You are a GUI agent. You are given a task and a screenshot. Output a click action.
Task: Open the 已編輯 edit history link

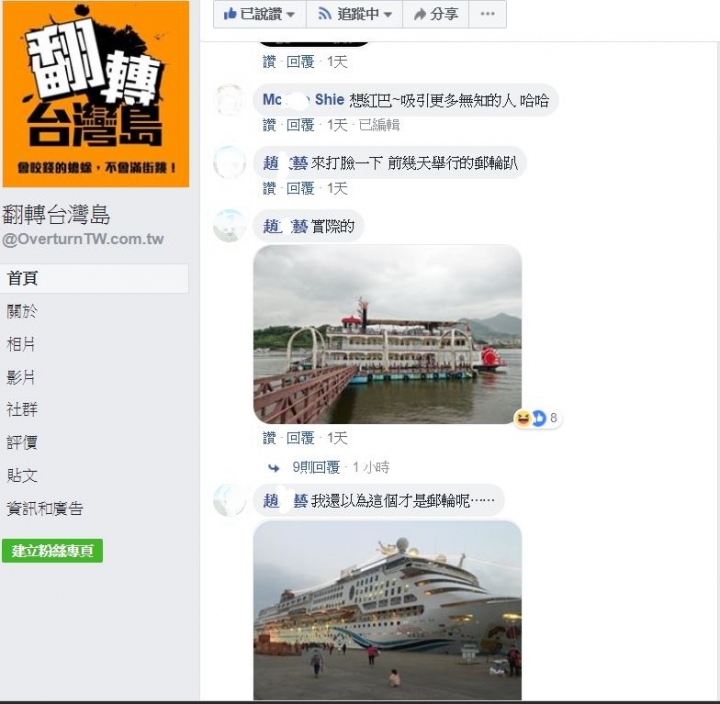tap(379, 125)
